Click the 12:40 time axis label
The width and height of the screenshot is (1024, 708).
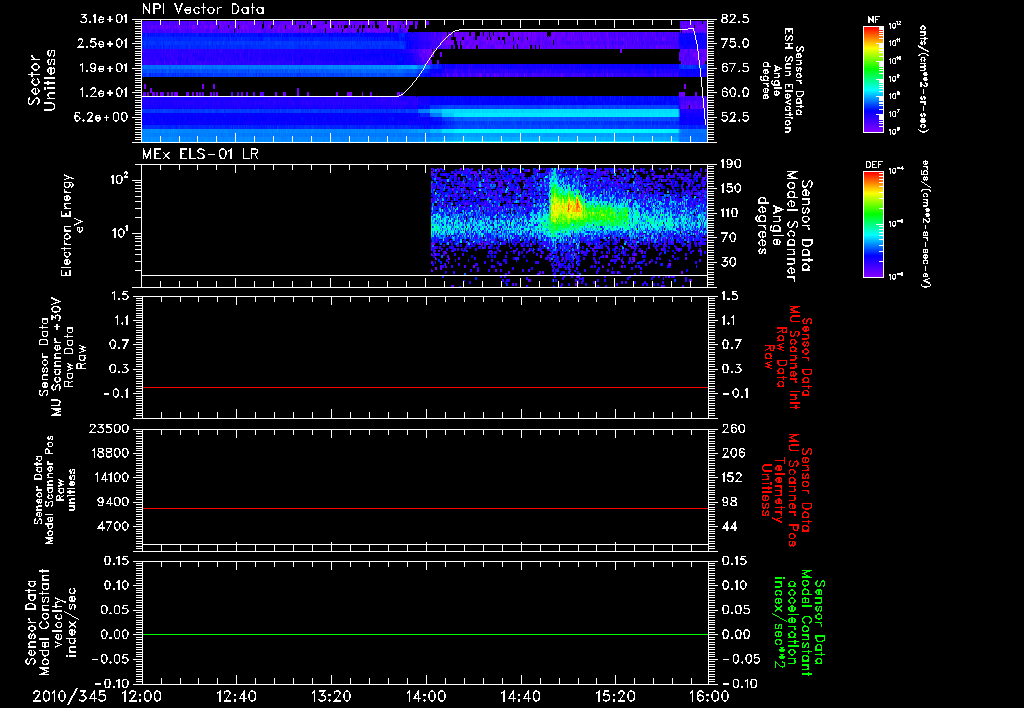pos(236,696)
